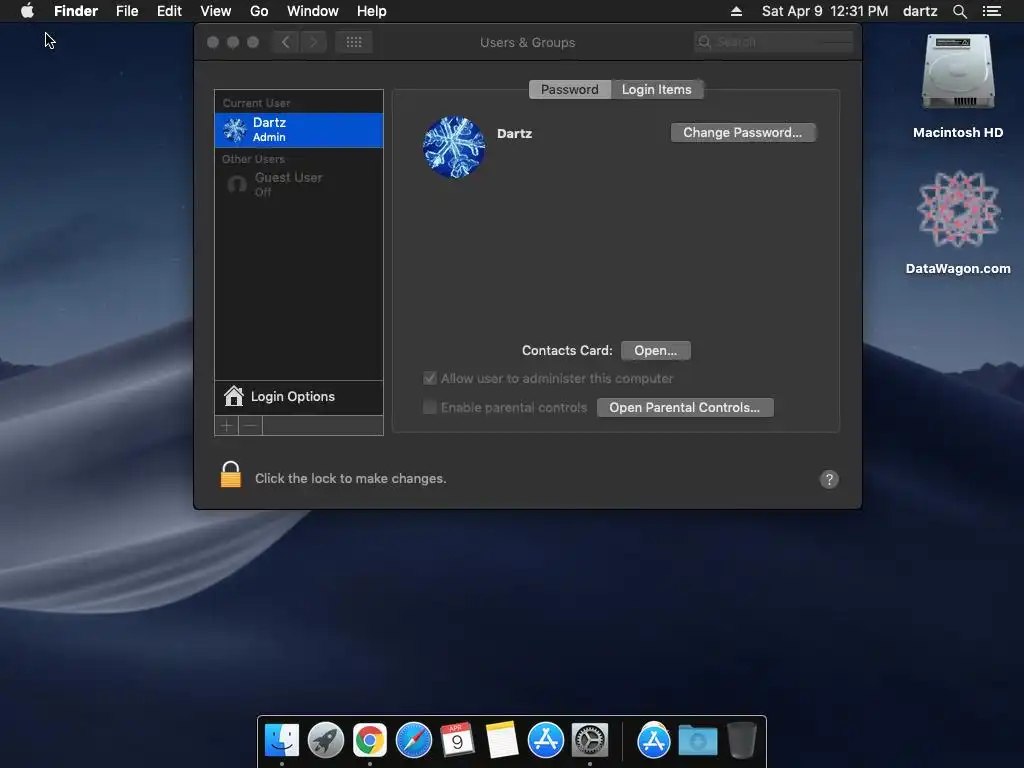Image resolution: width=1024 pixels, height=768 pixels.
Task: Click Open Parental Controls button
Action: pos(685,408)
